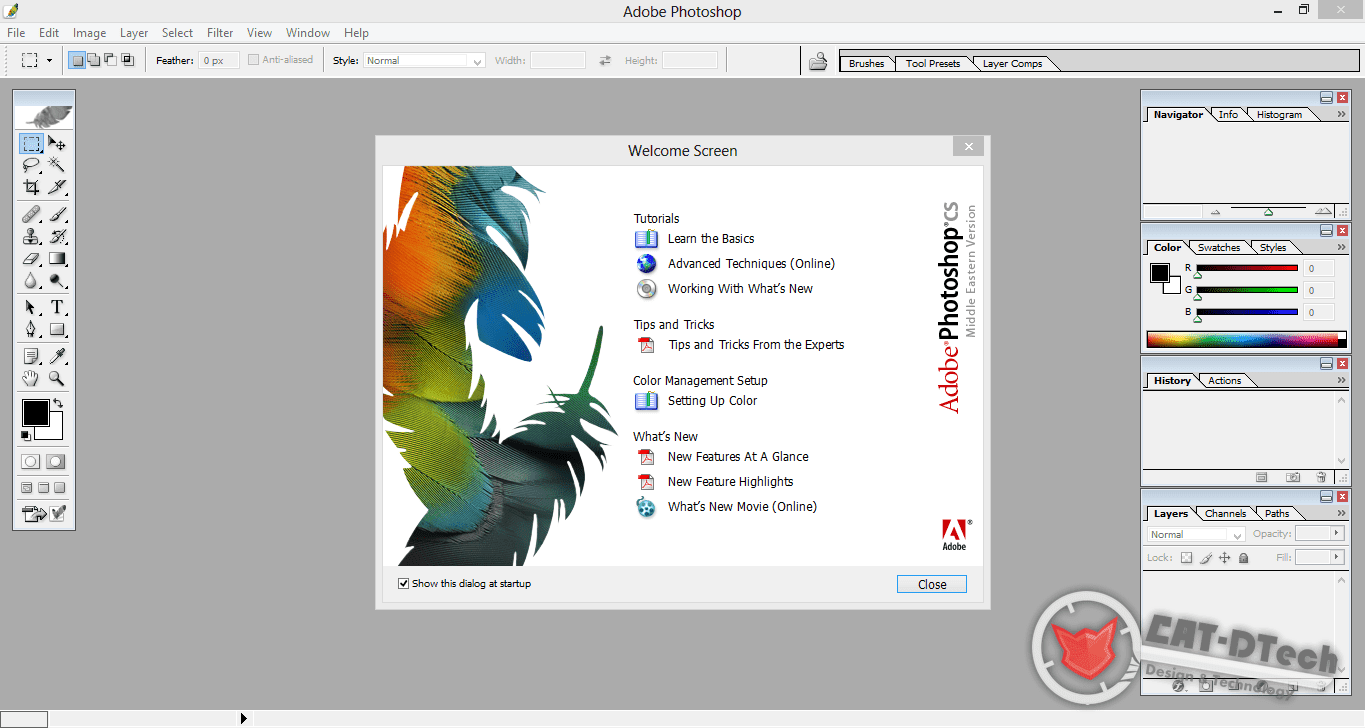The image size is (1365, 728).
Task: Open New Feature Highlights link
Action: pos(730,482)
